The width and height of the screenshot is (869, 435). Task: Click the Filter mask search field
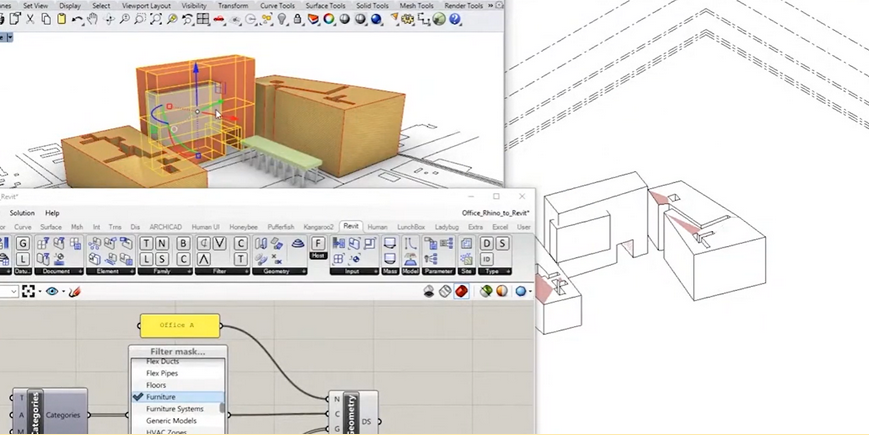178,352
